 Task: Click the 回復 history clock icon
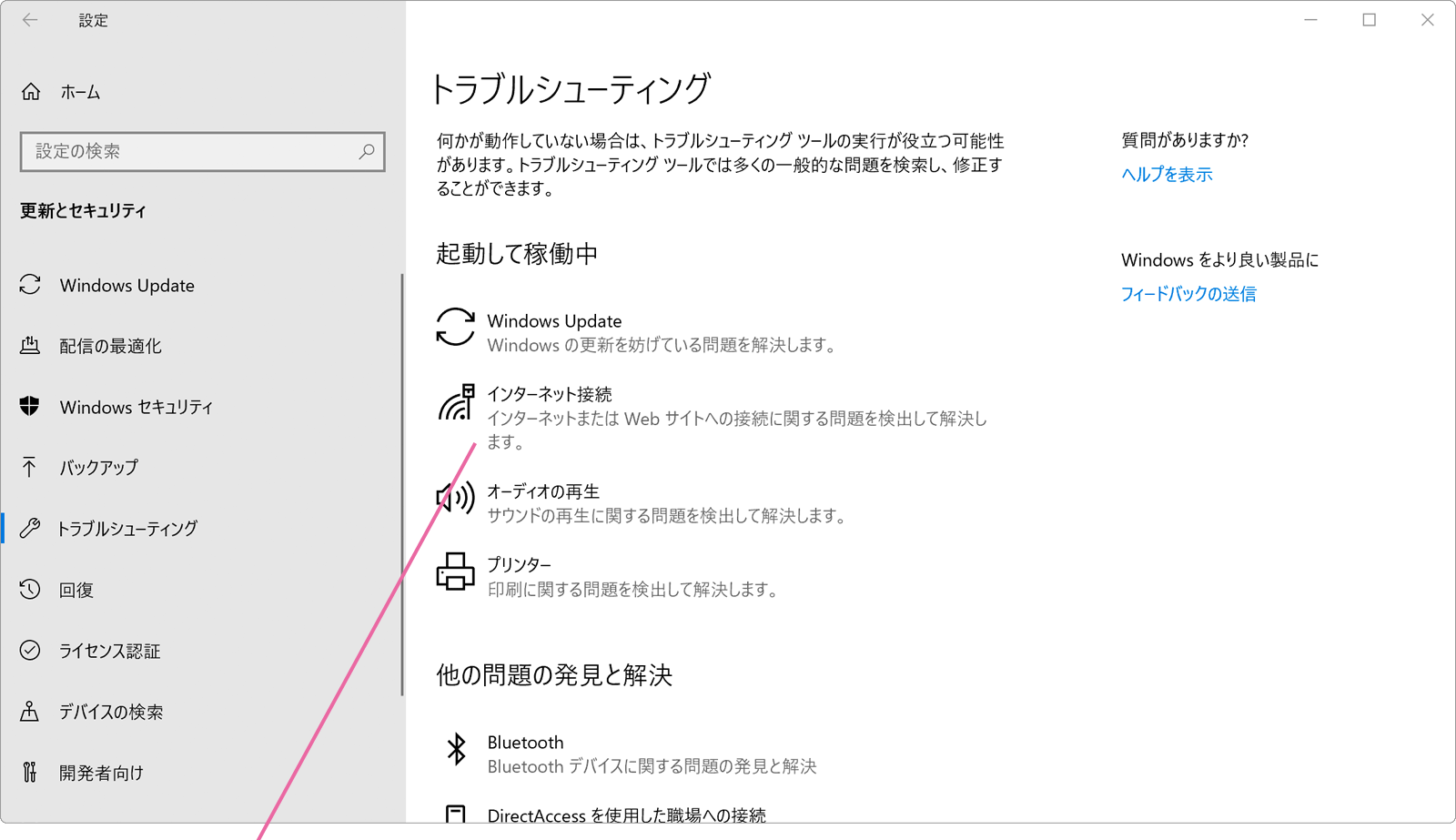[x=30, y=589]
